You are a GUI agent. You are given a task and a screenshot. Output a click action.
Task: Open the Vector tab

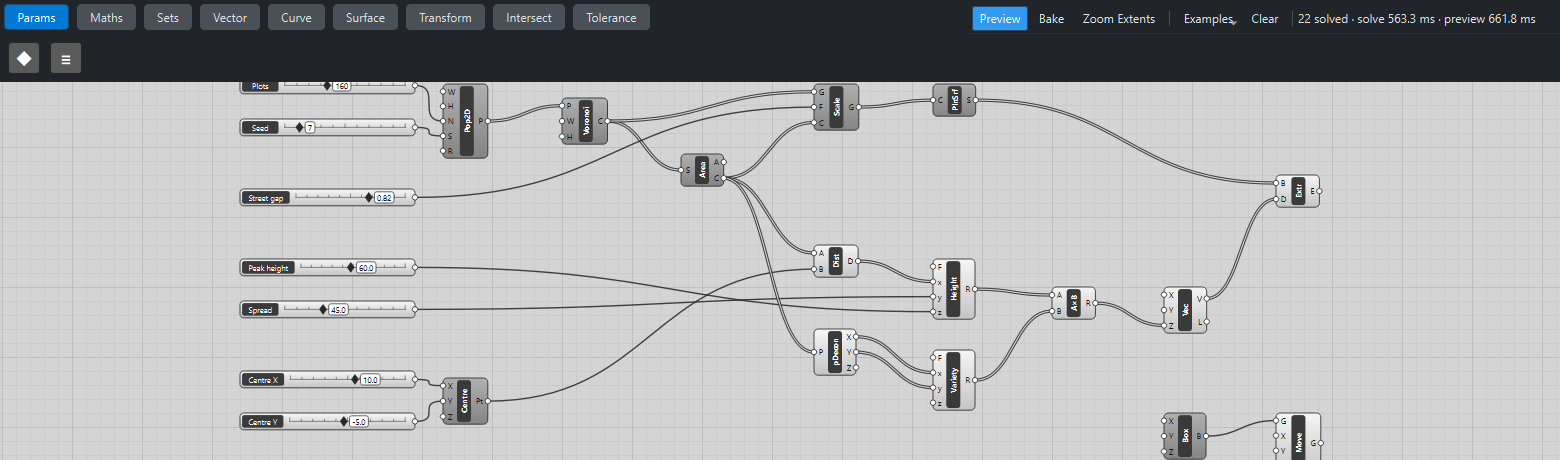[x=230, y=17]
